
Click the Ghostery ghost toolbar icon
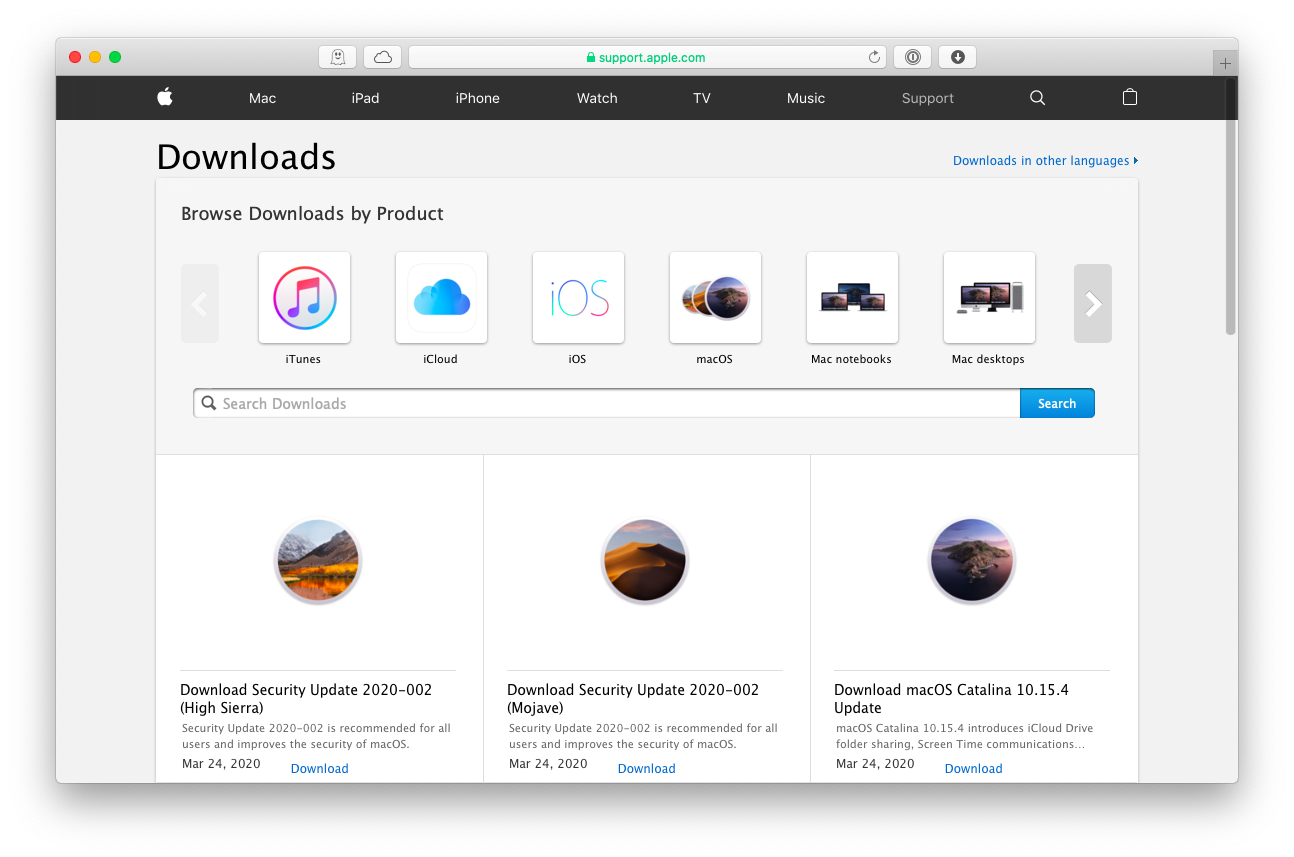(338, 57)
